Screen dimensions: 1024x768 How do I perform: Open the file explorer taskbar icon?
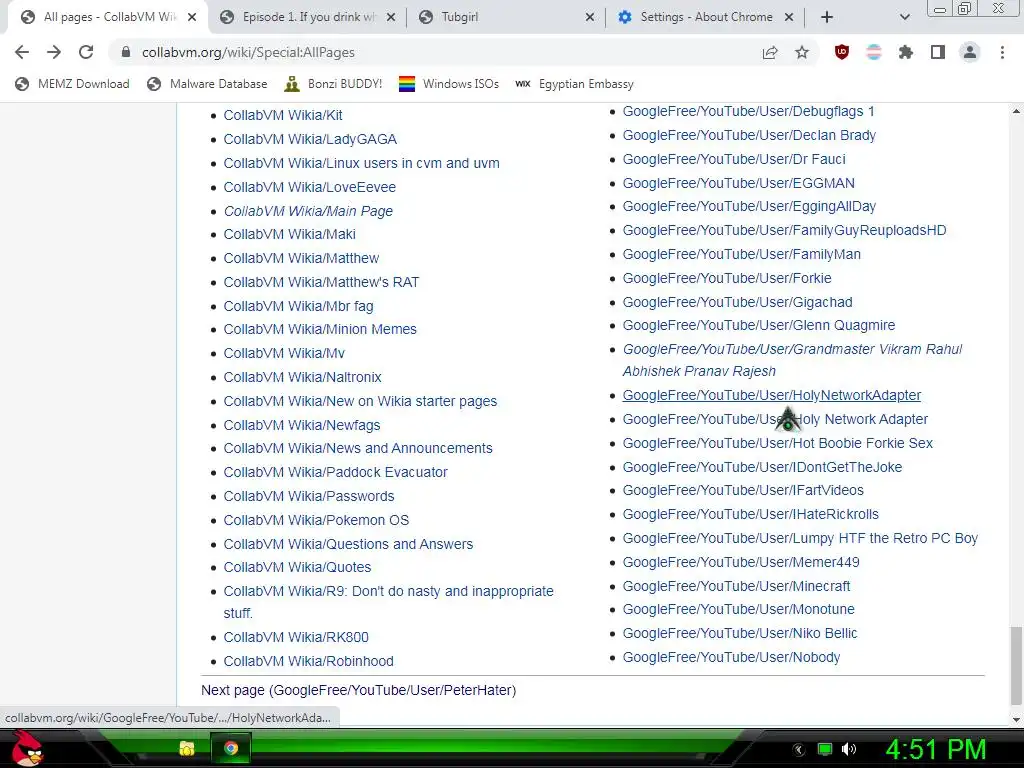[187, 748]
